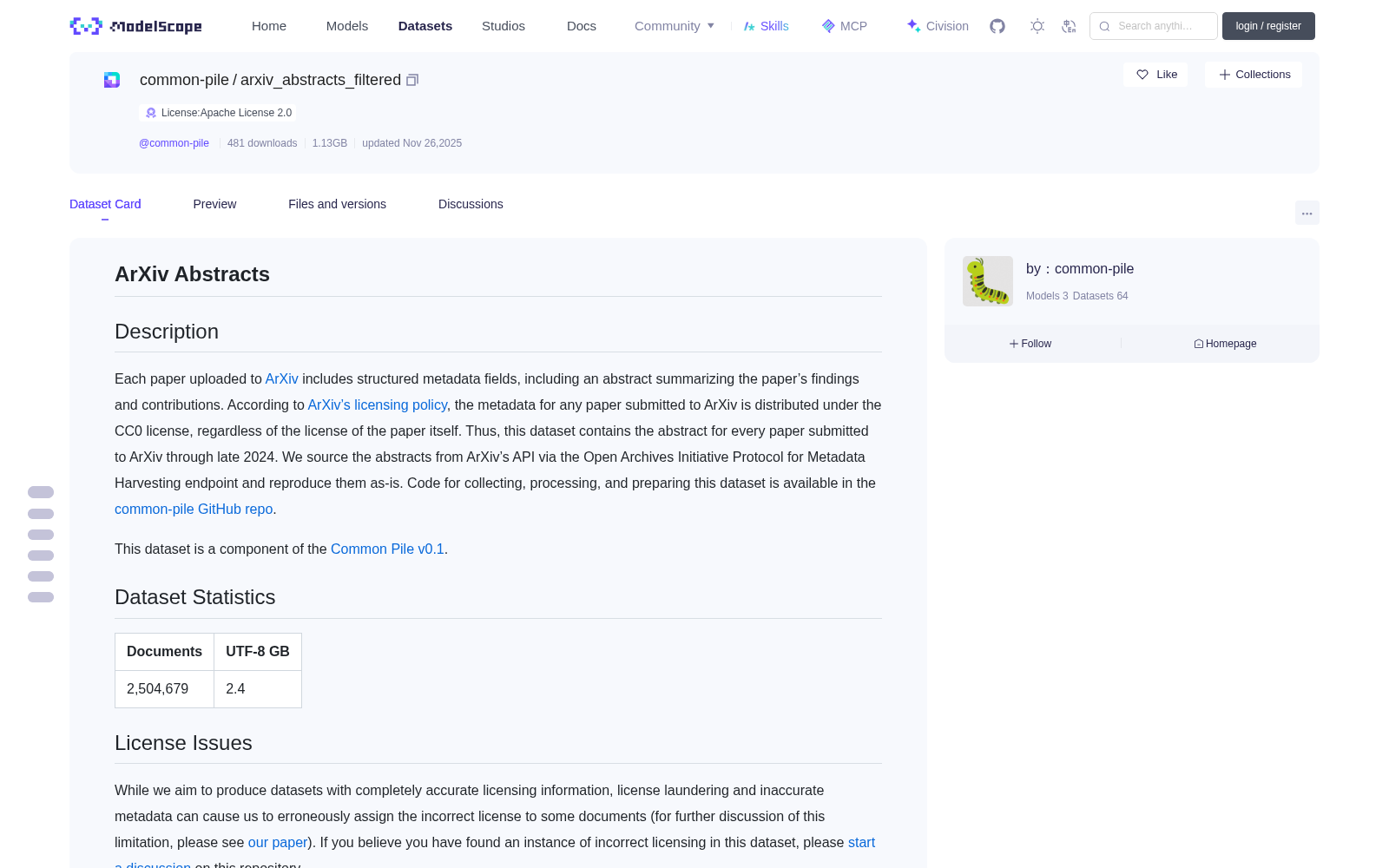
Task: Click the 2.4 UTF-8 GB cell
Action: point(258,689)
